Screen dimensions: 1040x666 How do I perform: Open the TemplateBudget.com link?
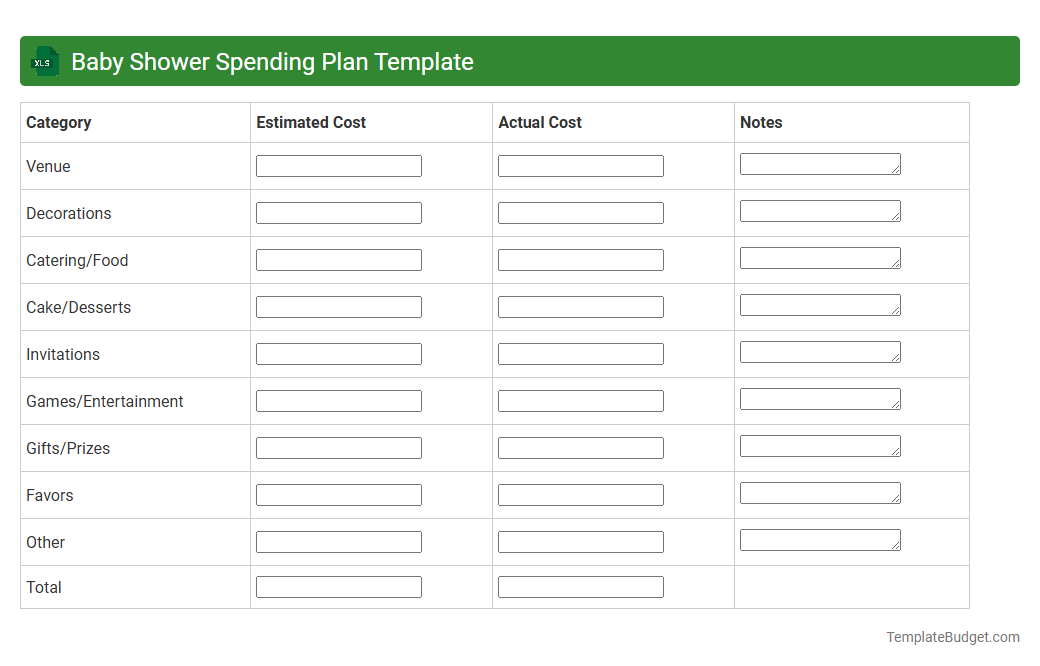pos(951,636)
